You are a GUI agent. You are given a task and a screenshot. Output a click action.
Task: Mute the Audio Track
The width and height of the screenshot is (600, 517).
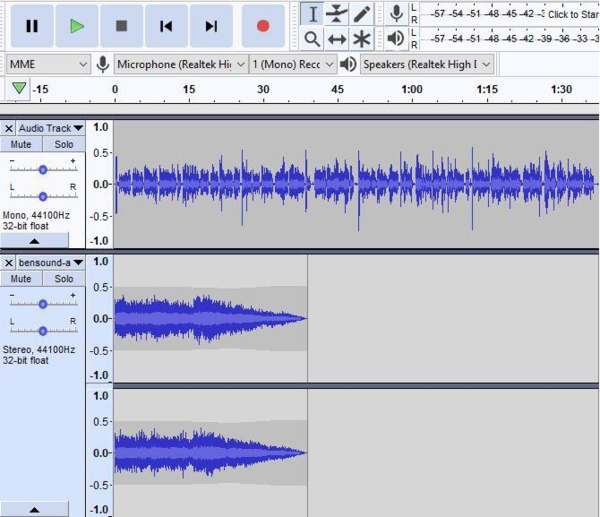click(21, 144)
